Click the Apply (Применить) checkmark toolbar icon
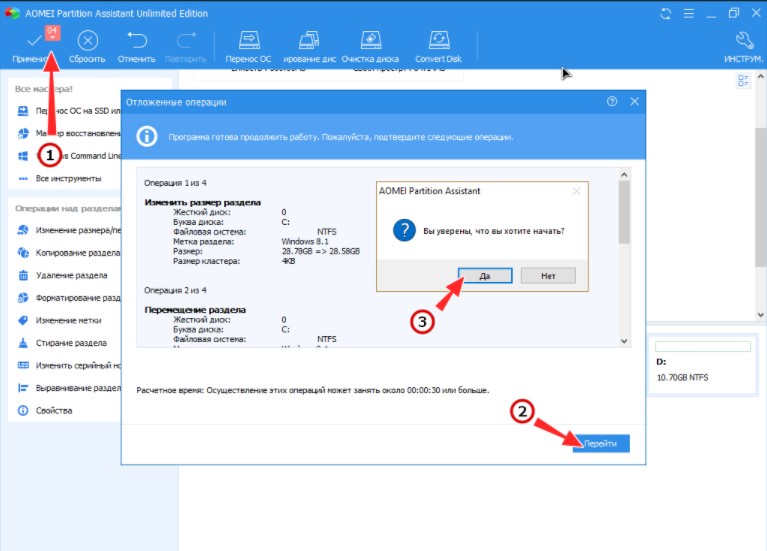Screen dimensions: 767x551 tap(34, 41)
